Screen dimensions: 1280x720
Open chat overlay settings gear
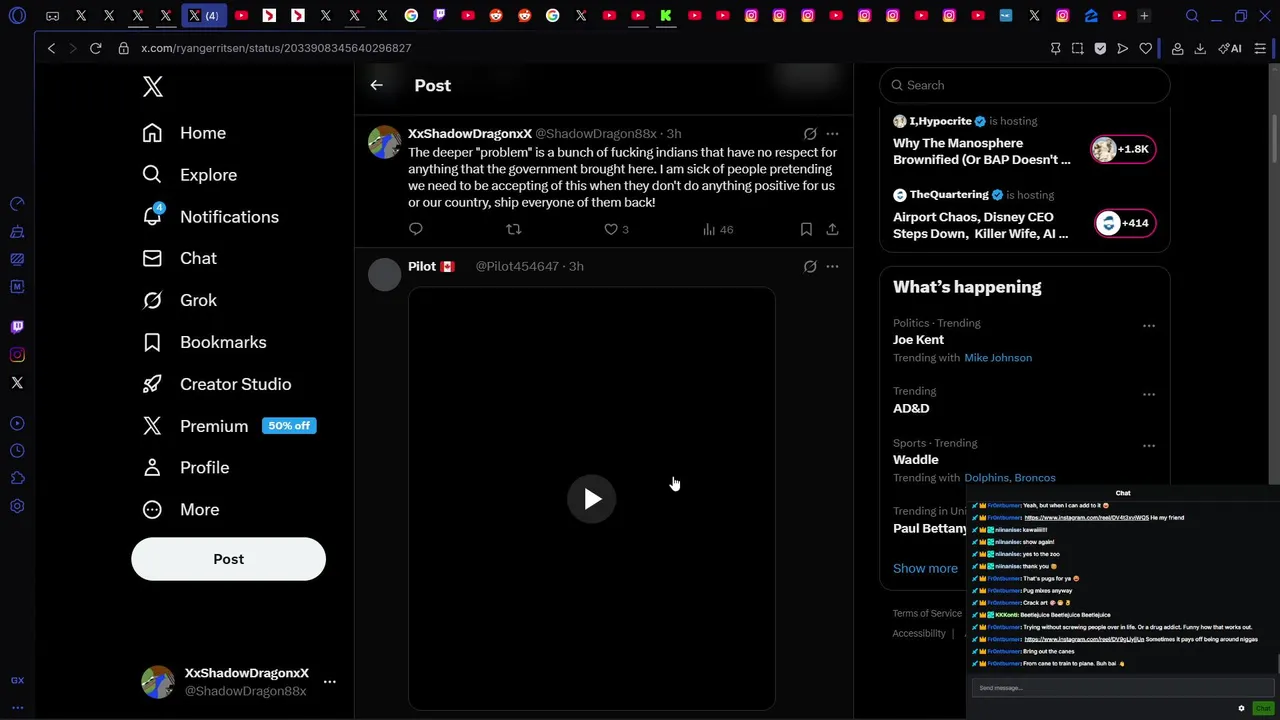tap(1241, 708)
